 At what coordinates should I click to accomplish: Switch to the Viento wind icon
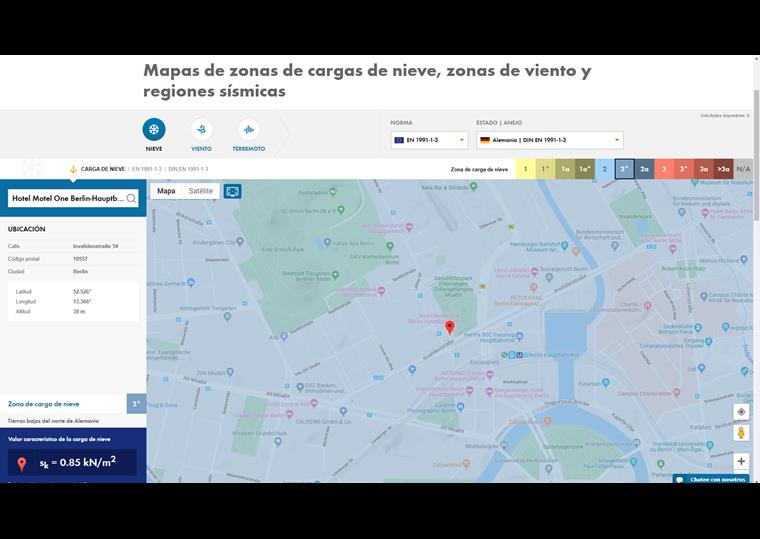click(x=201, y=129)
